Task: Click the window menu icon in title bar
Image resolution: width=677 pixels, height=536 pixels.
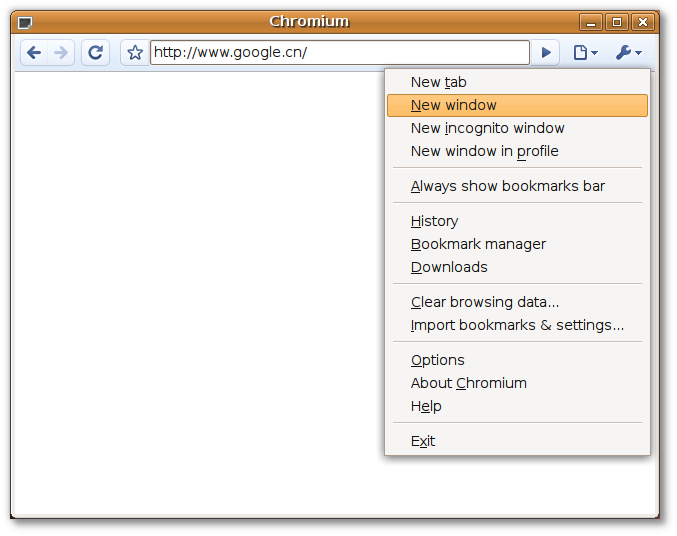Action: pyautogui.click(x=25, y=22)
